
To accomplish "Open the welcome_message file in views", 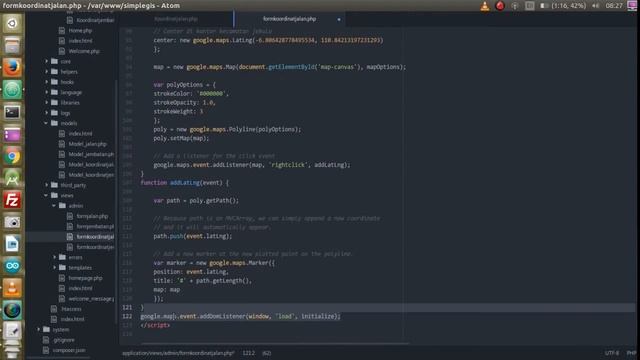I will coord(91,298).
